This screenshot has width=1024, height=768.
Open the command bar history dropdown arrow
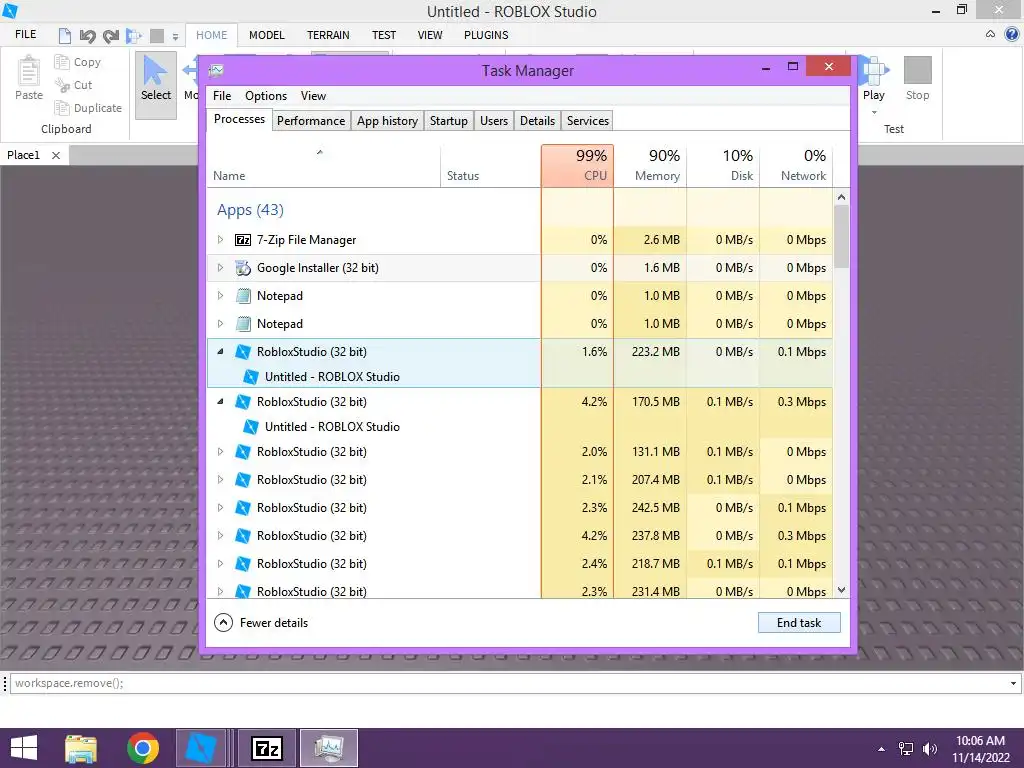[1013, 683]
